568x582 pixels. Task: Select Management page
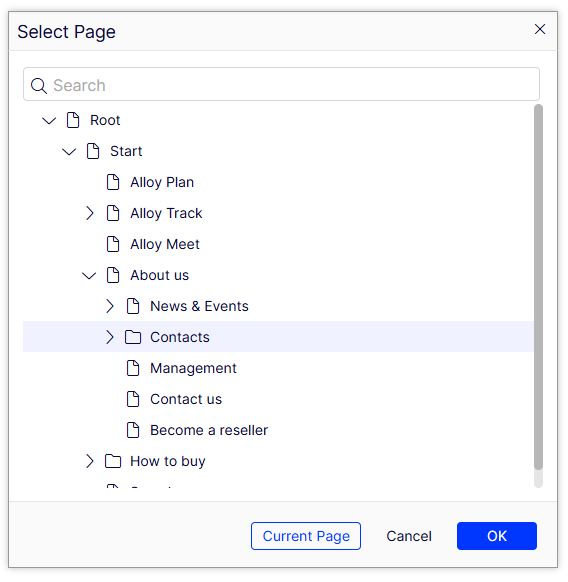pos(193,368)
